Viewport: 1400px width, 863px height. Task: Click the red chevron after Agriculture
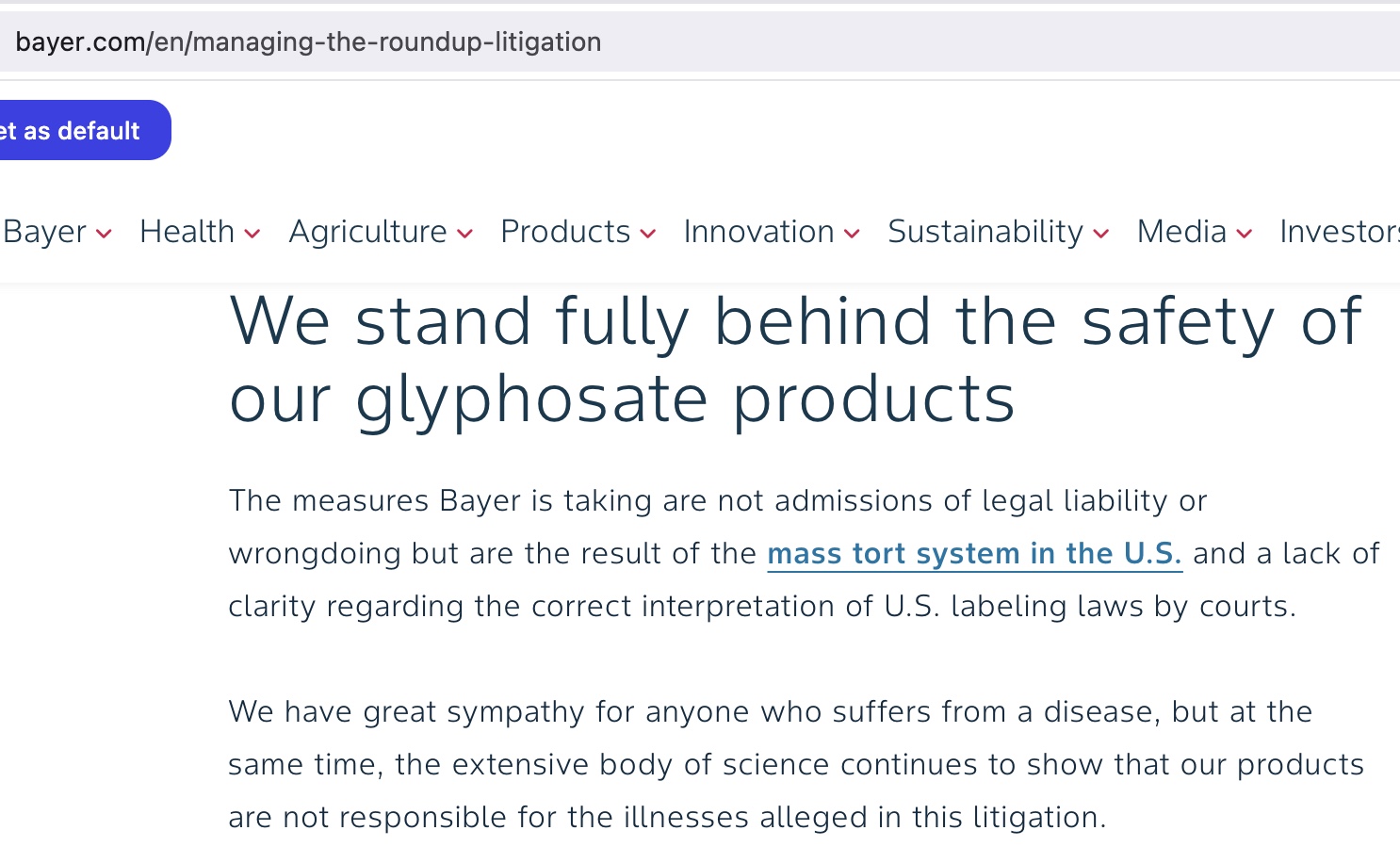click(464, 234)
